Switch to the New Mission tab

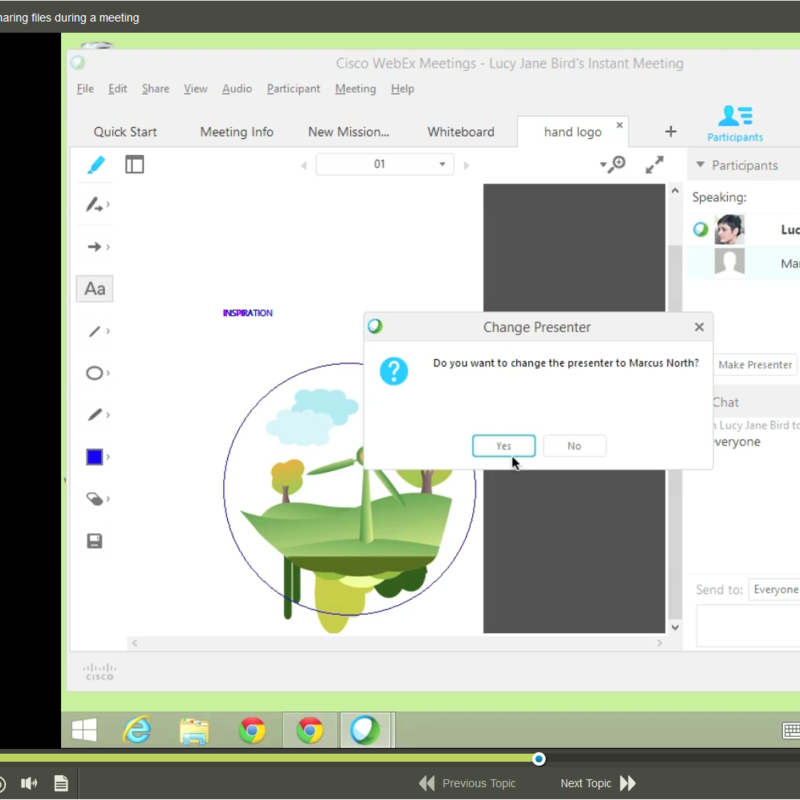[348, 132]
